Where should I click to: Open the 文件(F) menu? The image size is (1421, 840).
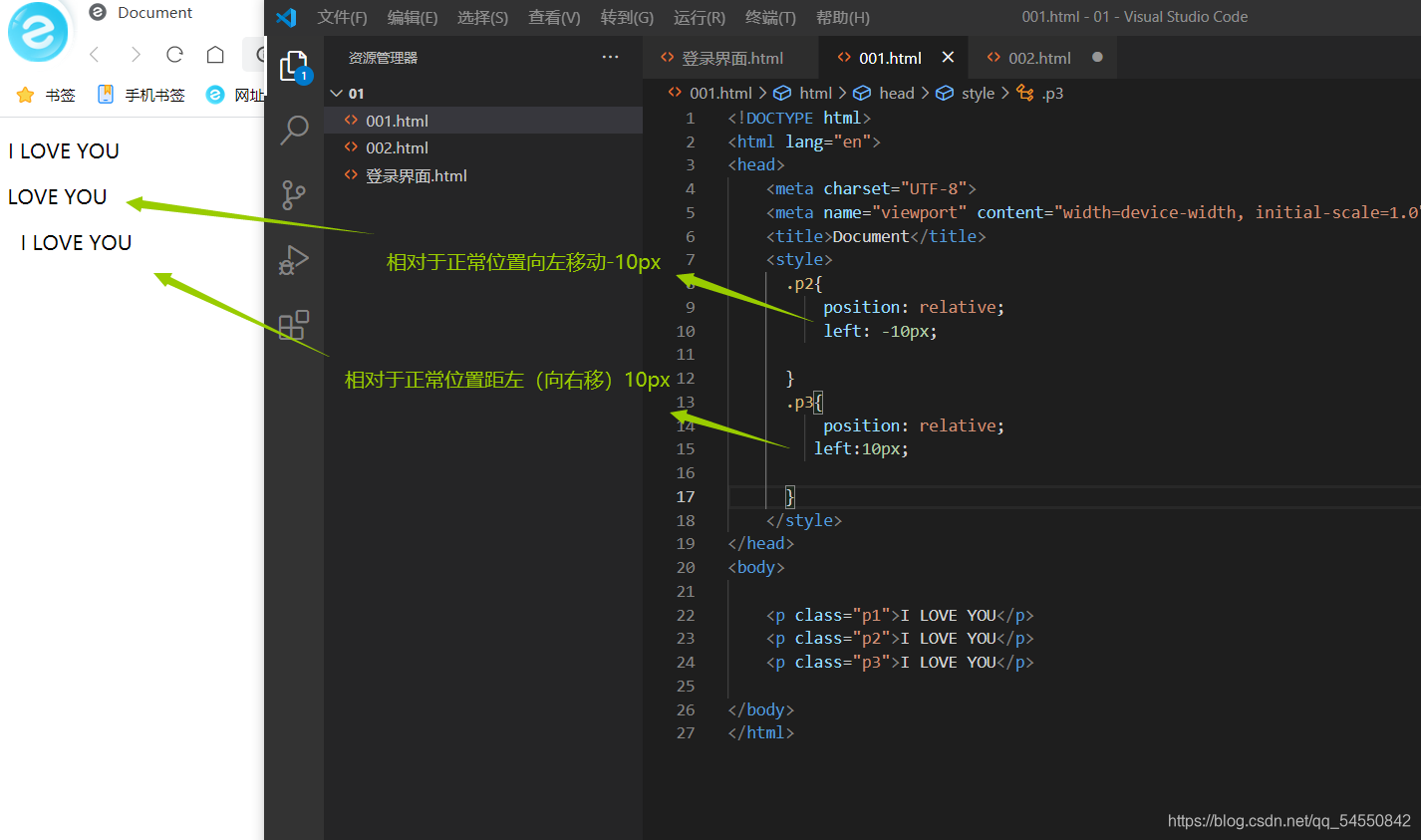342,17
